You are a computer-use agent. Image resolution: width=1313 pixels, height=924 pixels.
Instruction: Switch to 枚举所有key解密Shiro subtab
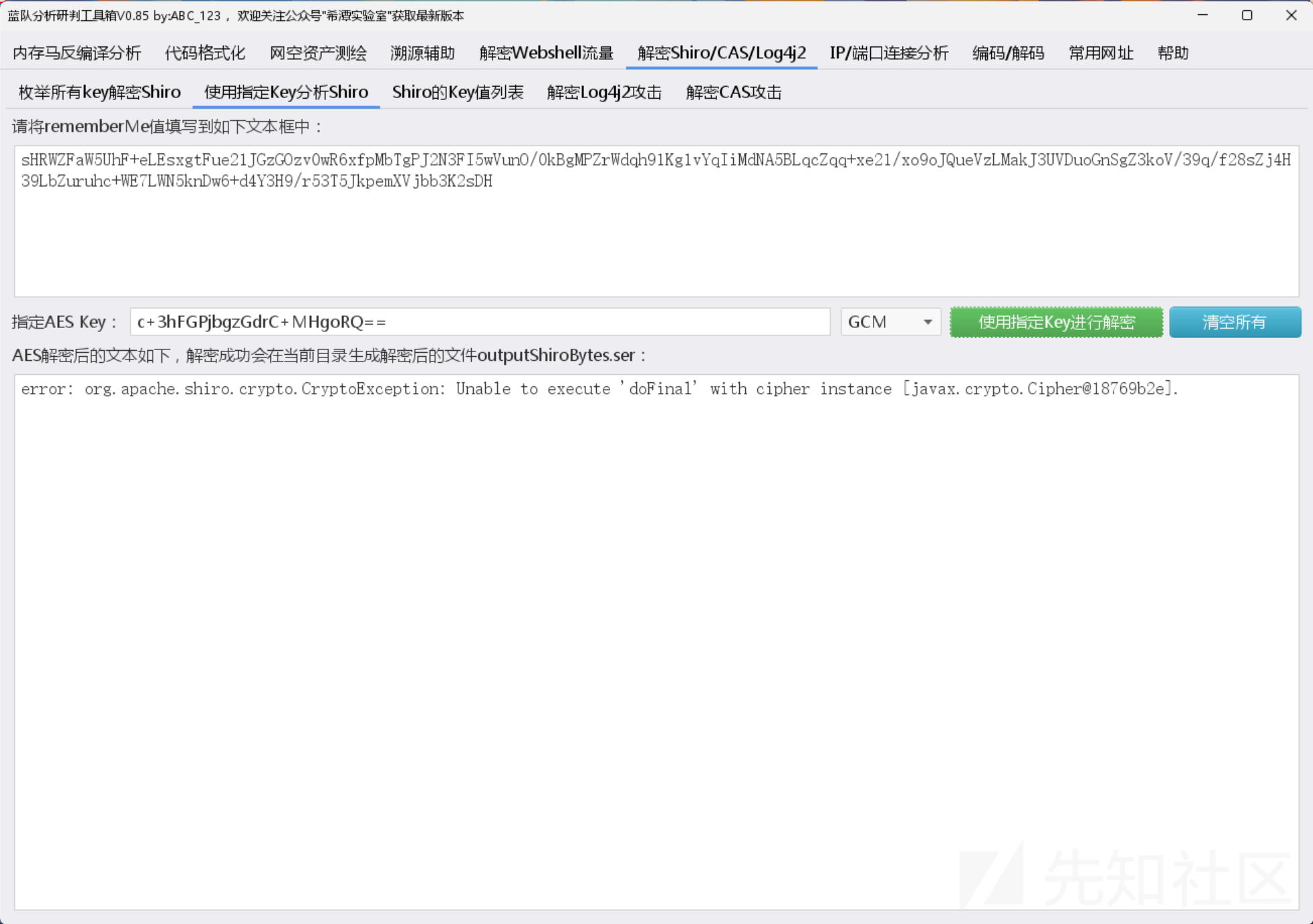pos(99,92)
